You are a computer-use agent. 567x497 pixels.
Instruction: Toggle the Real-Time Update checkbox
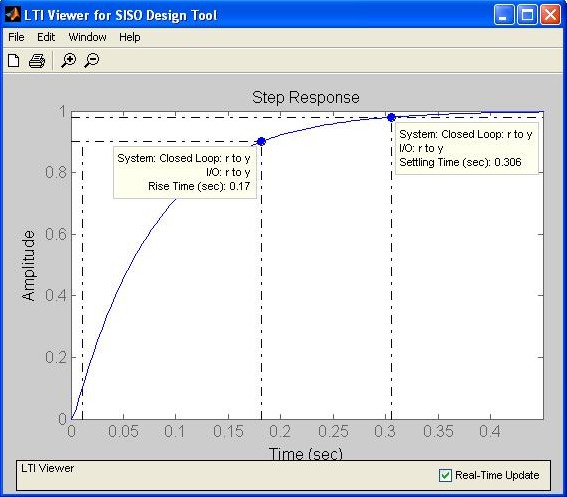point(445,475)
